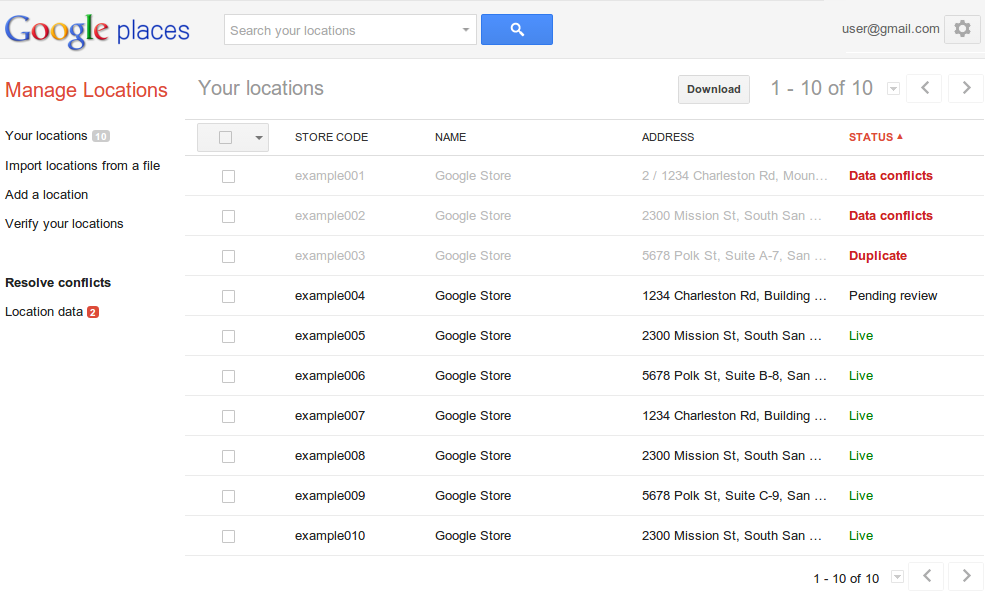Click address 5678 Polk St, Suite A-7

734,256
